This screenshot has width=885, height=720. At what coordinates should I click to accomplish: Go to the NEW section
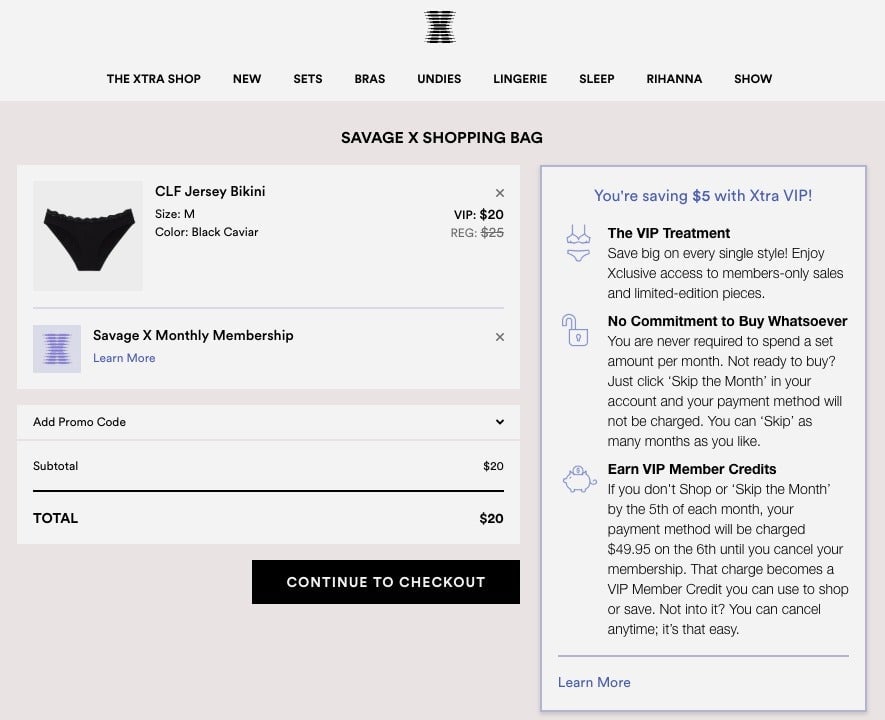[x=247, y=79]
